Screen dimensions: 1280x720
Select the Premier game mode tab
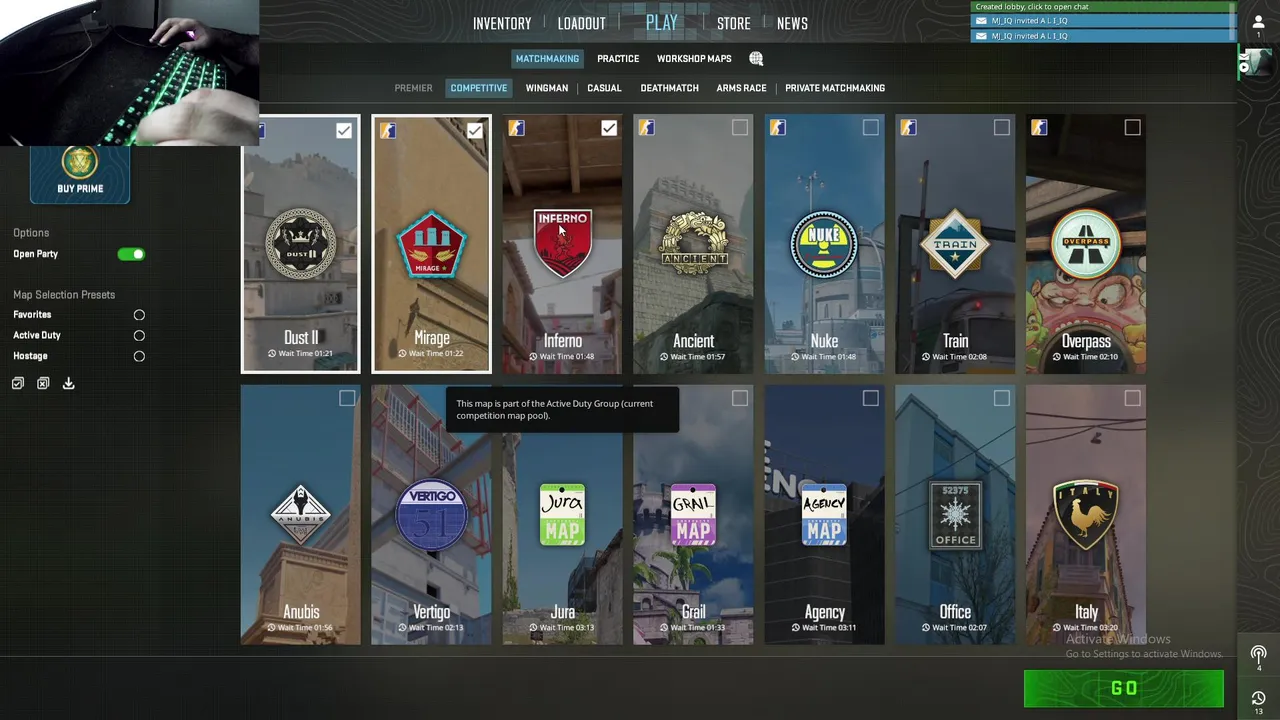(413, 88)
